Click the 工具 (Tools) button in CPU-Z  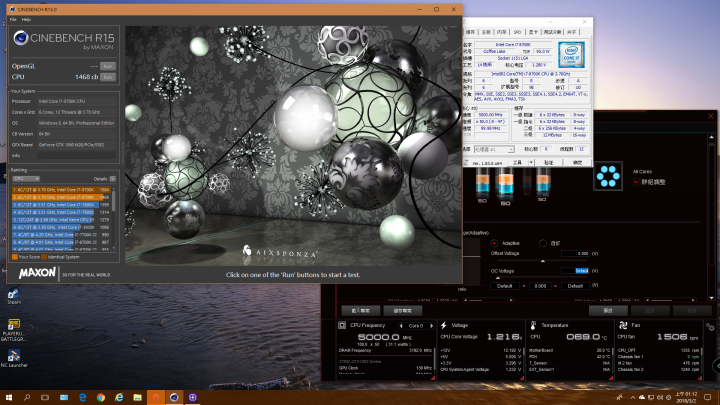tap(518, 163)
